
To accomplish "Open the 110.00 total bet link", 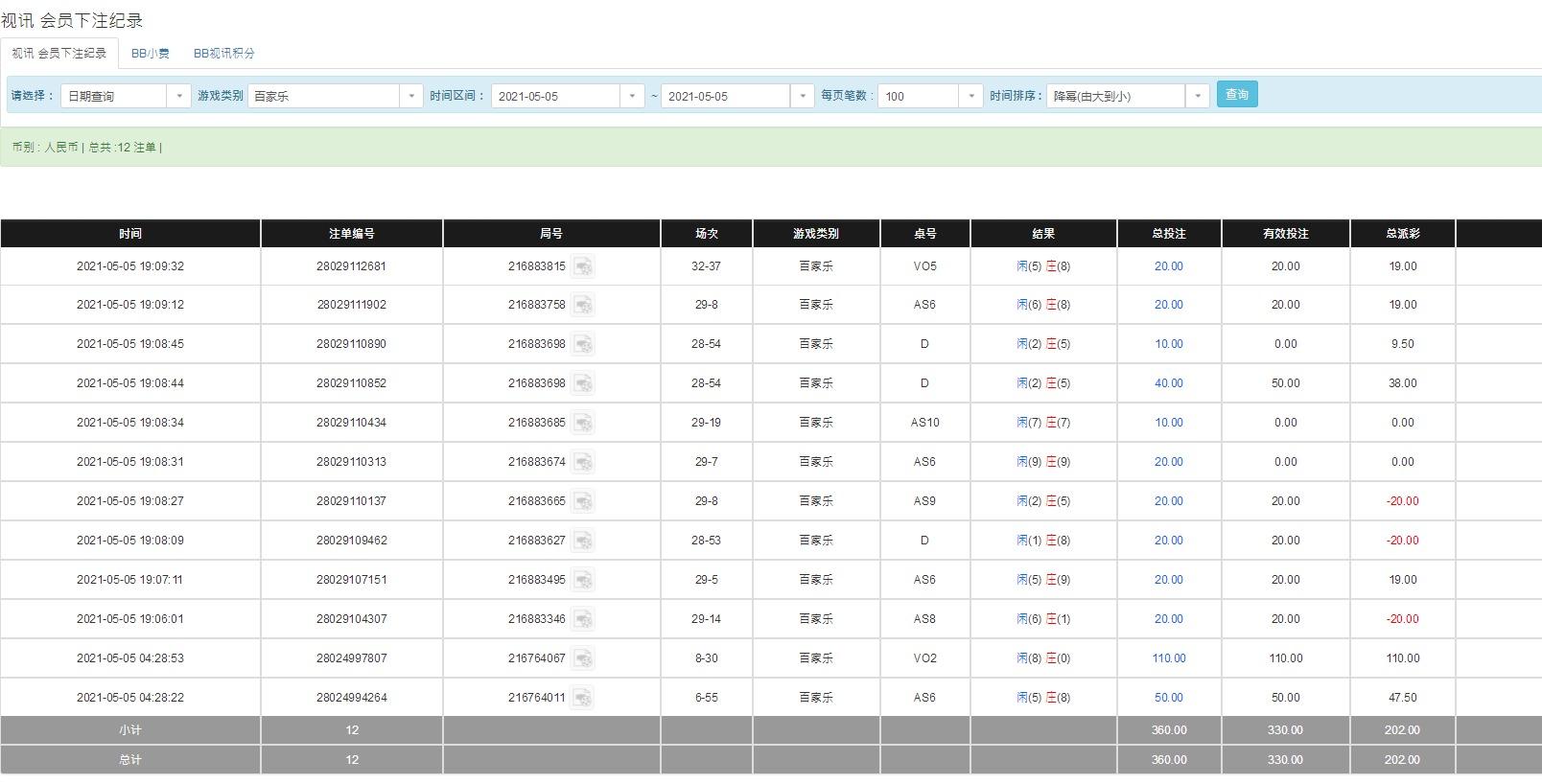I will [x=1168, y=658].
